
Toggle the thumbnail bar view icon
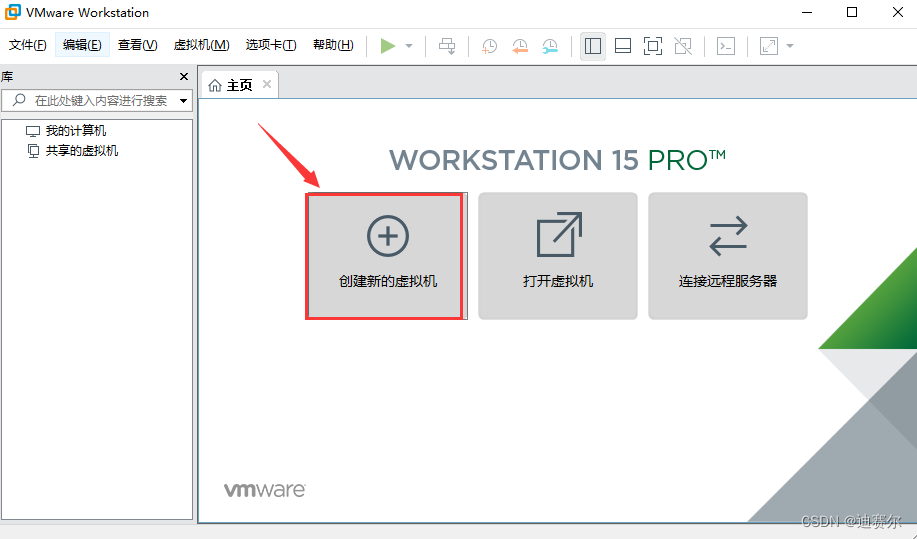point(623,46)
